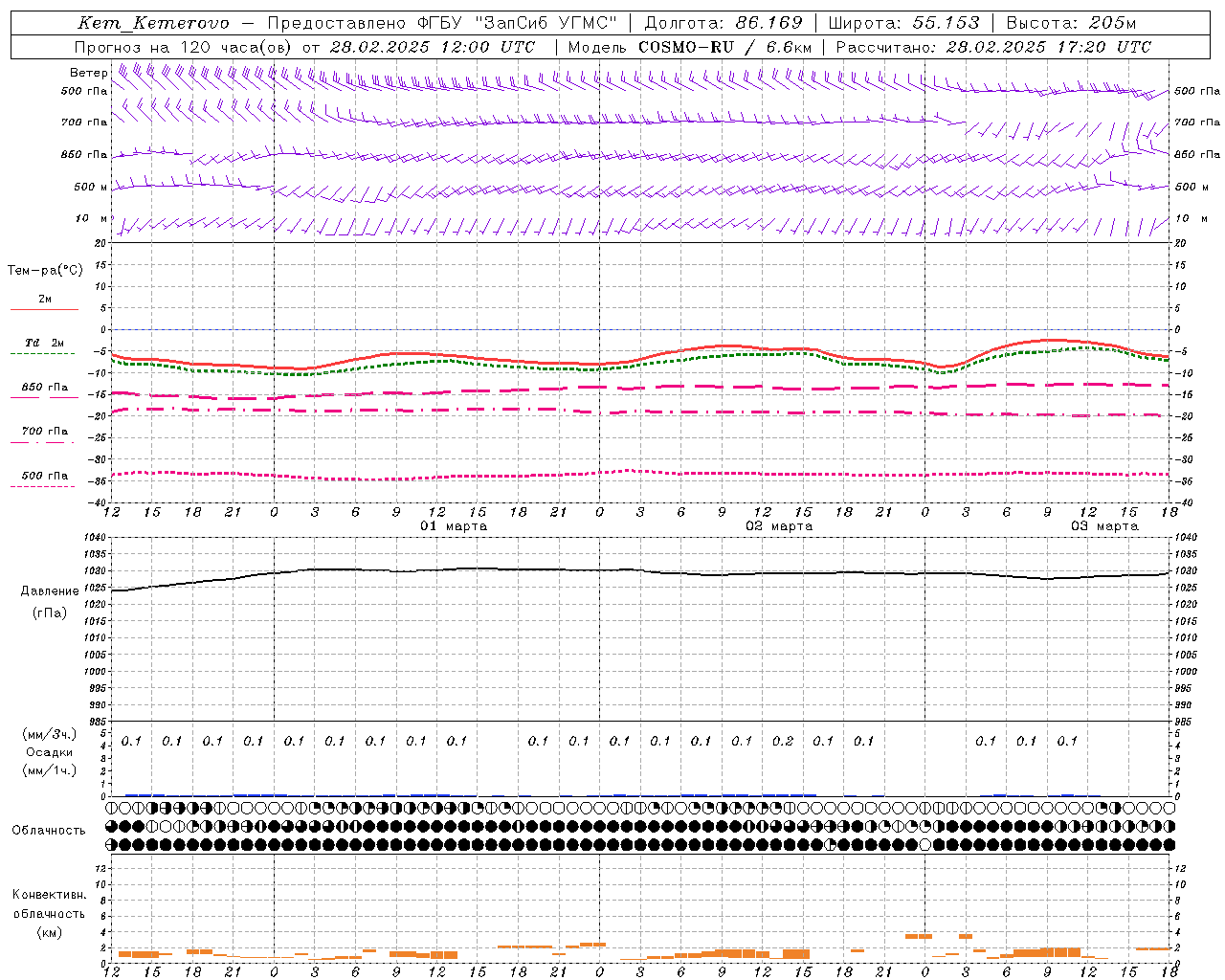Click the 03 марта date label
Screen dimensions: 1225x980
pos(1104,526)
